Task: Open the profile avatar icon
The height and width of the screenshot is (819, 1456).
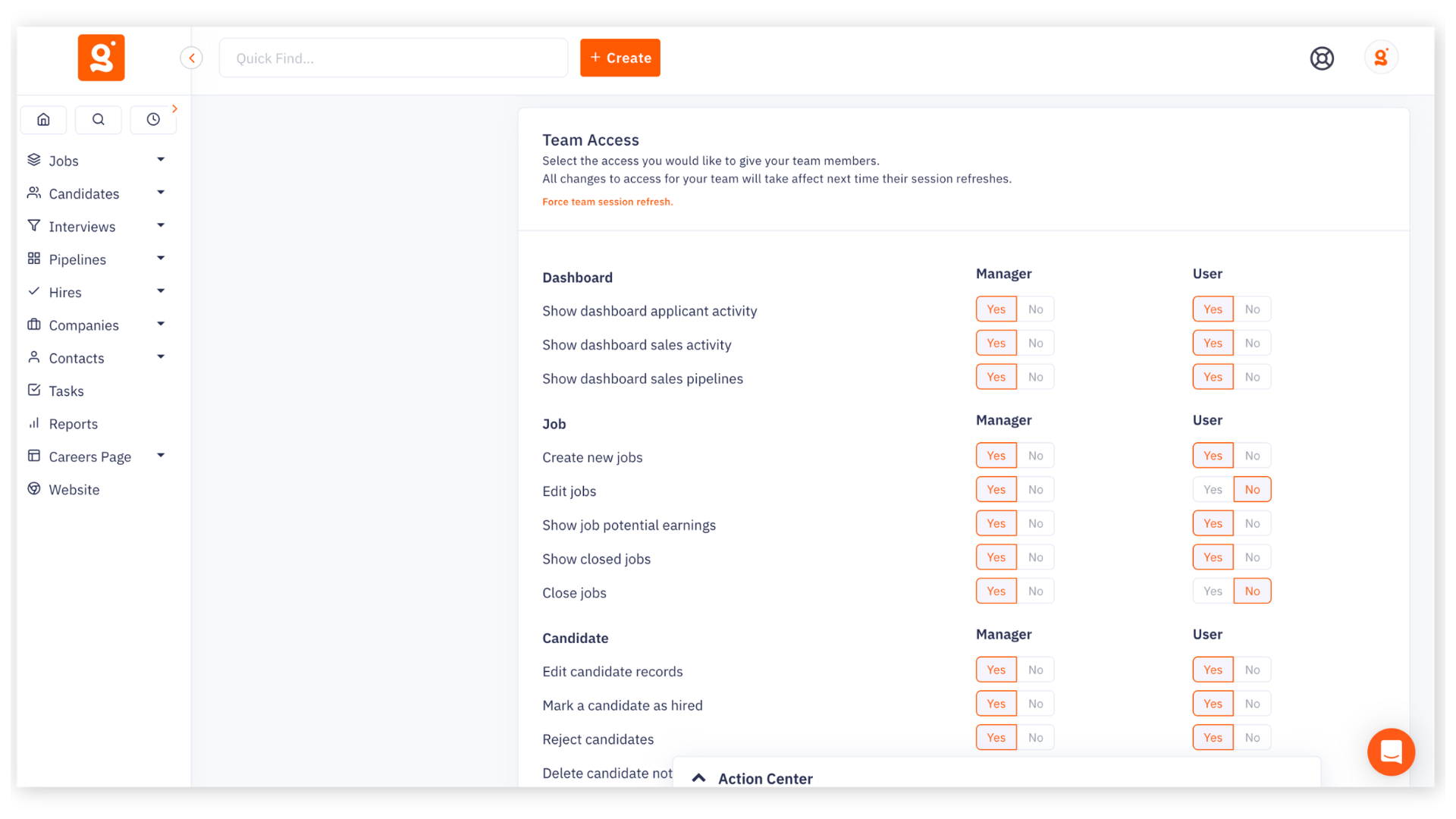Action: [x=1380, y=57]
